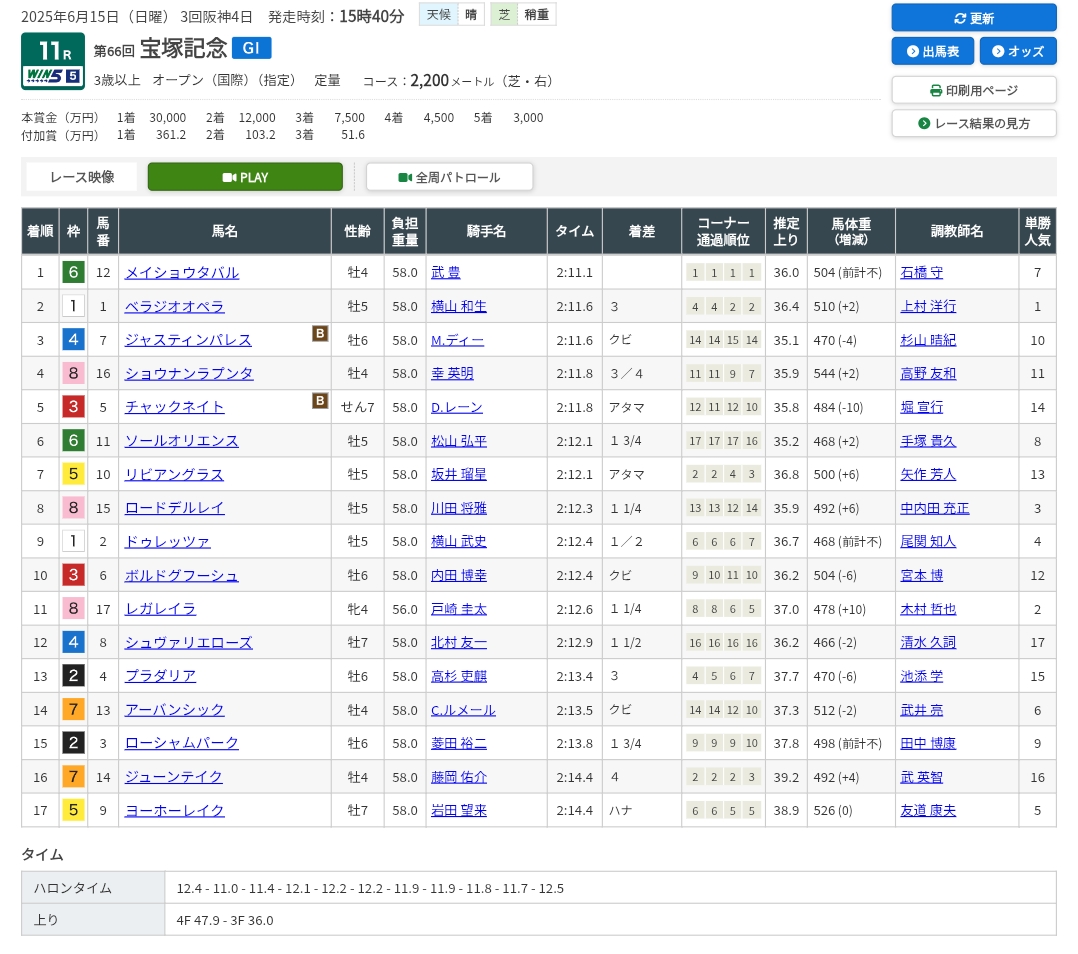Open the 出馬表 entry list
This screenshot has height=954, width=1078.
(x=932, y=52)
